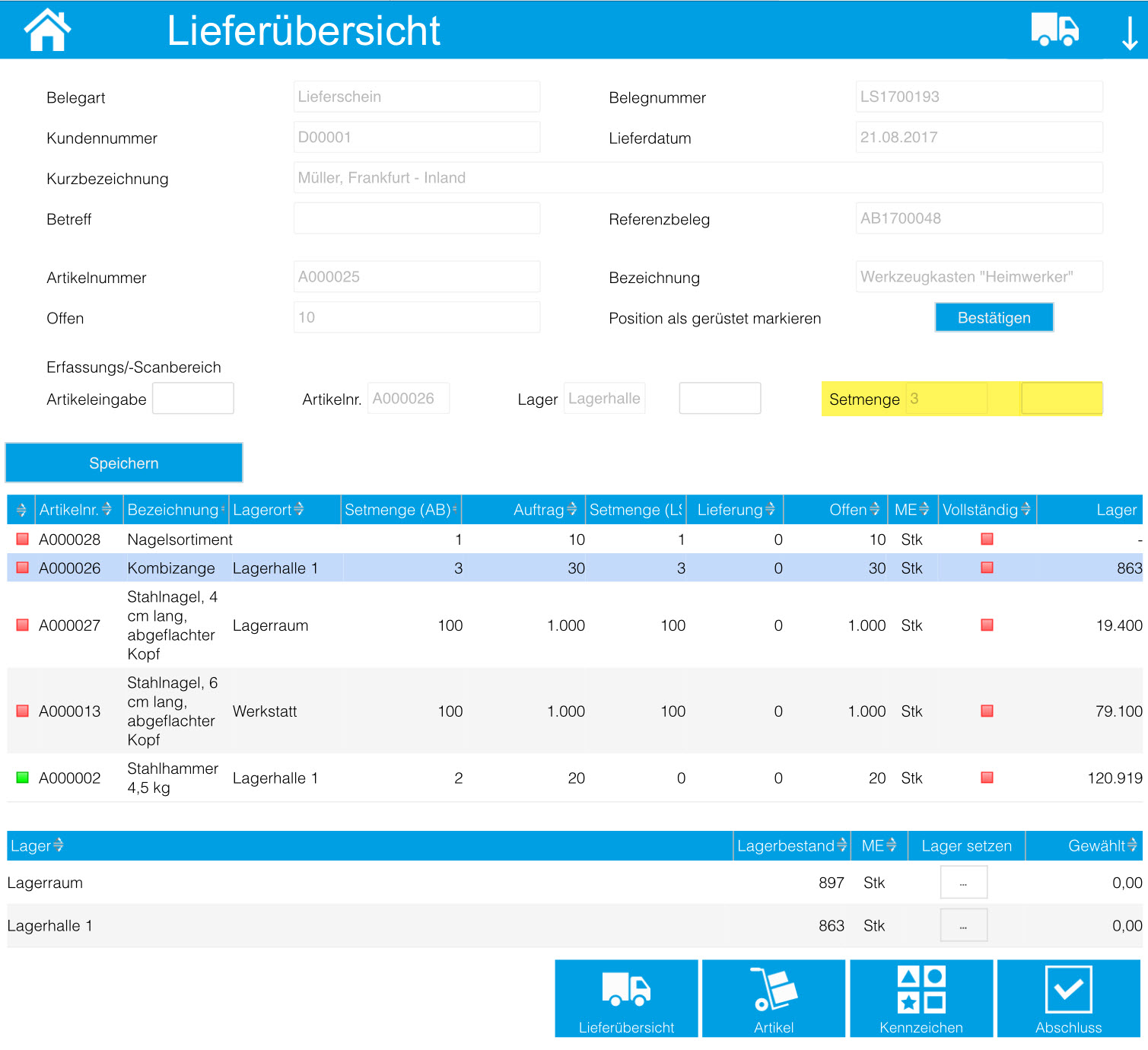Click the Abschluss checkmark icon
This screenshot has height=1050, width=1148.
[x=1068, y=989]
